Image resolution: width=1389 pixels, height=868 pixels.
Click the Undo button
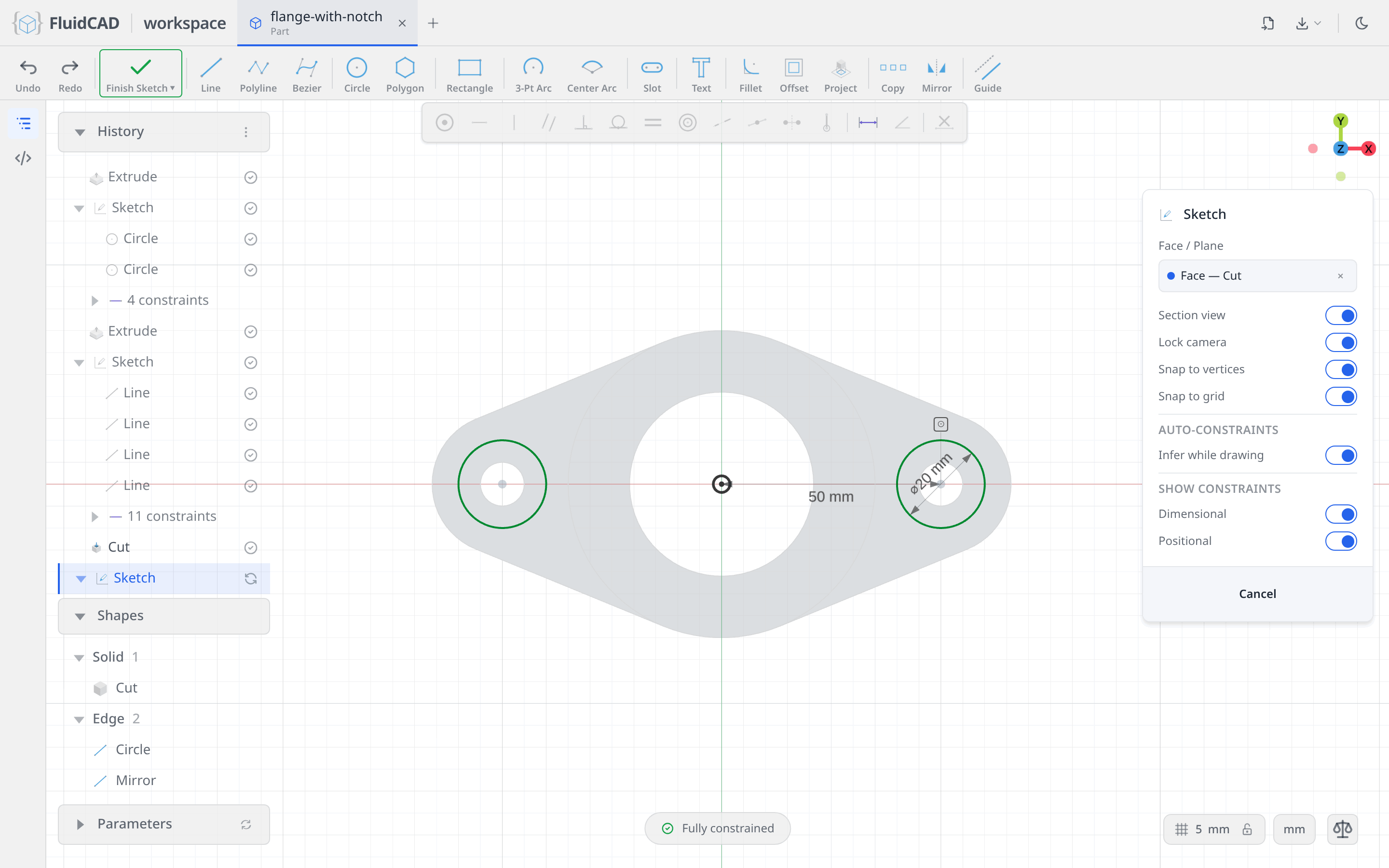coord(28,75)
